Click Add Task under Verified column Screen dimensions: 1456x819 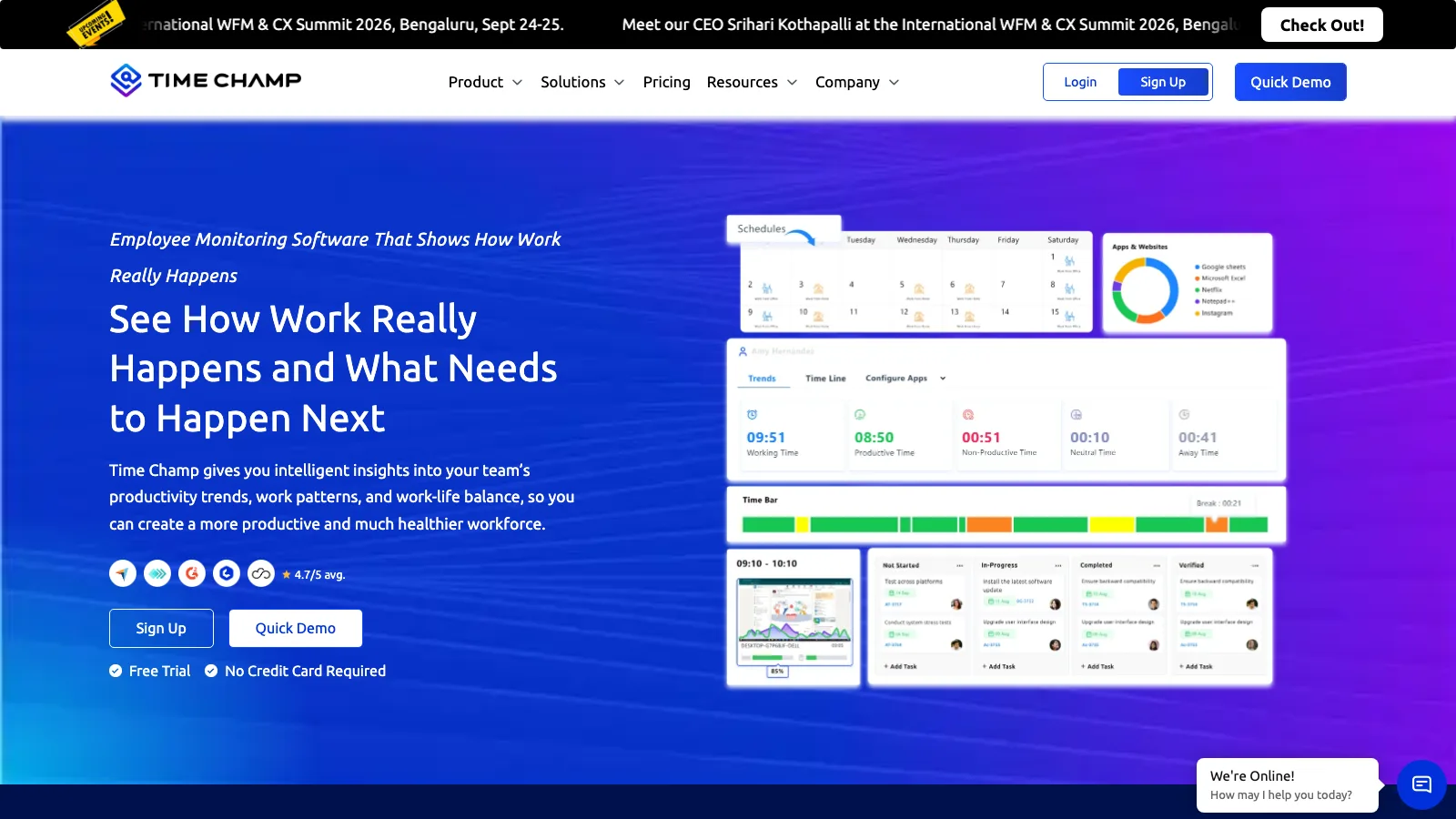point(1197,666)
